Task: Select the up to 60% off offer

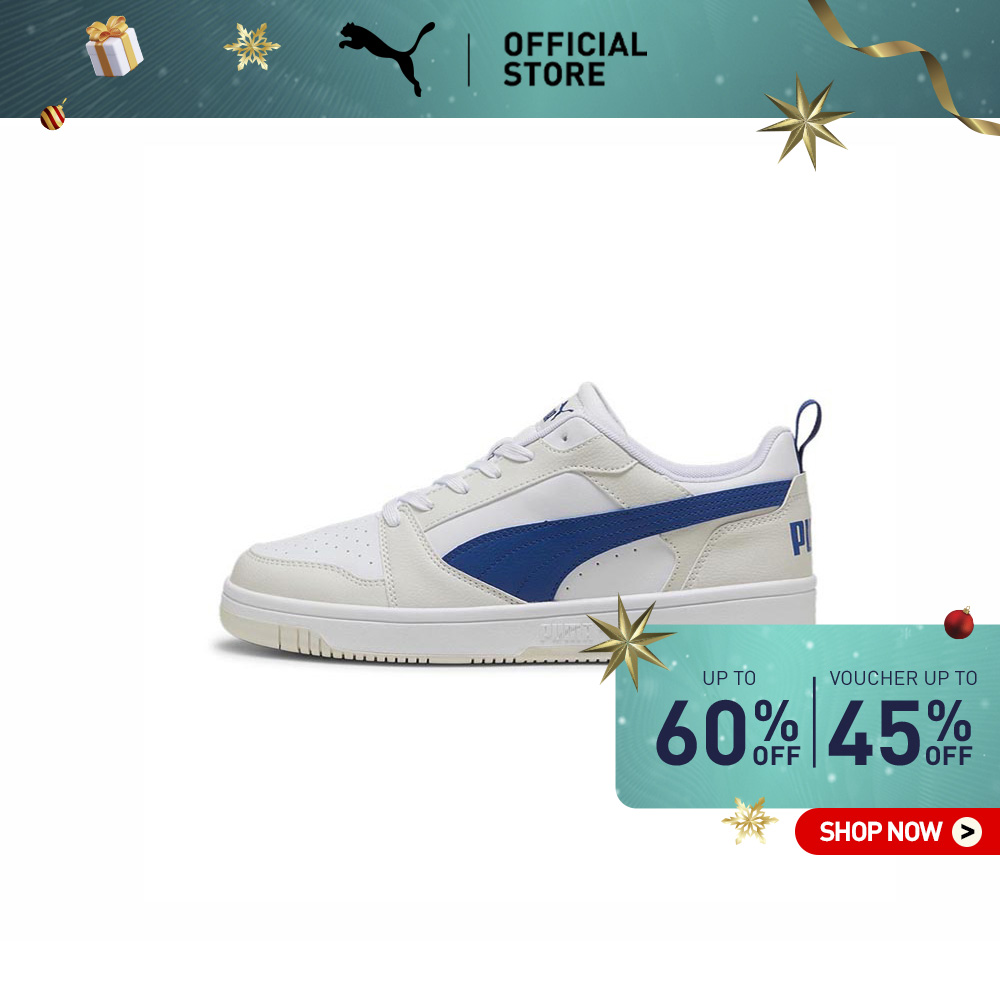Action: tap(728, 719)
